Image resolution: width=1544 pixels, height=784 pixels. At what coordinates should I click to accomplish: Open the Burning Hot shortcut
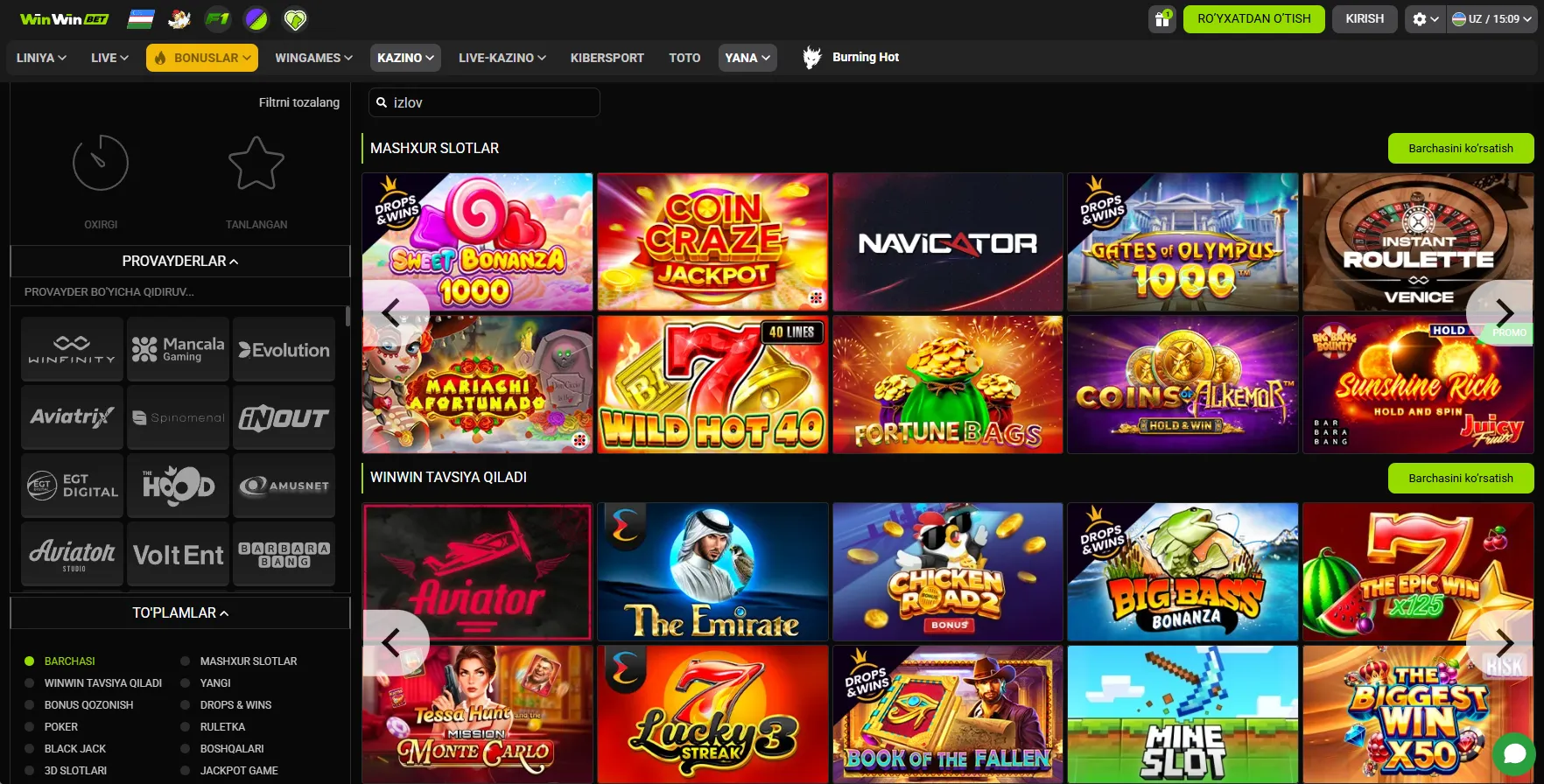click(x=851, y=58)
